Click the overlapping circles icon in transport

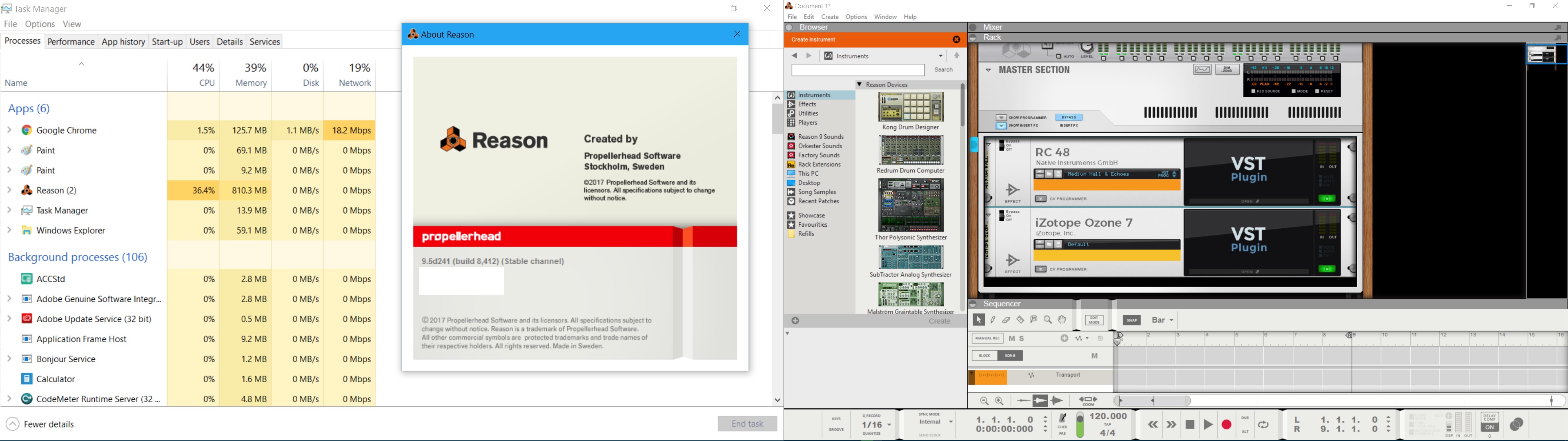pyautogui.click(x=1517, y=425)
